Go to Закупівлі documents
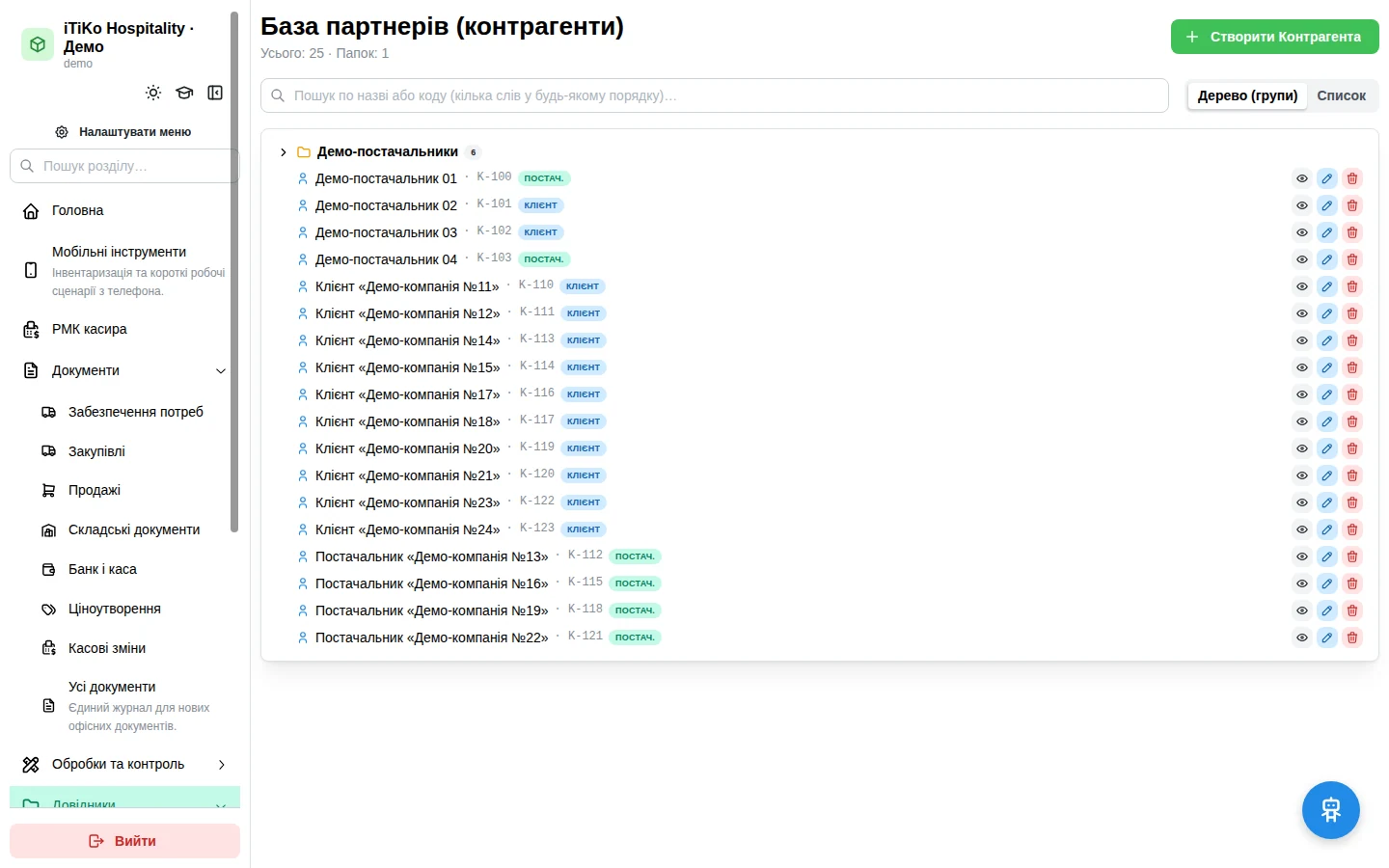The image size is (1389, 868). pos(133,451)
